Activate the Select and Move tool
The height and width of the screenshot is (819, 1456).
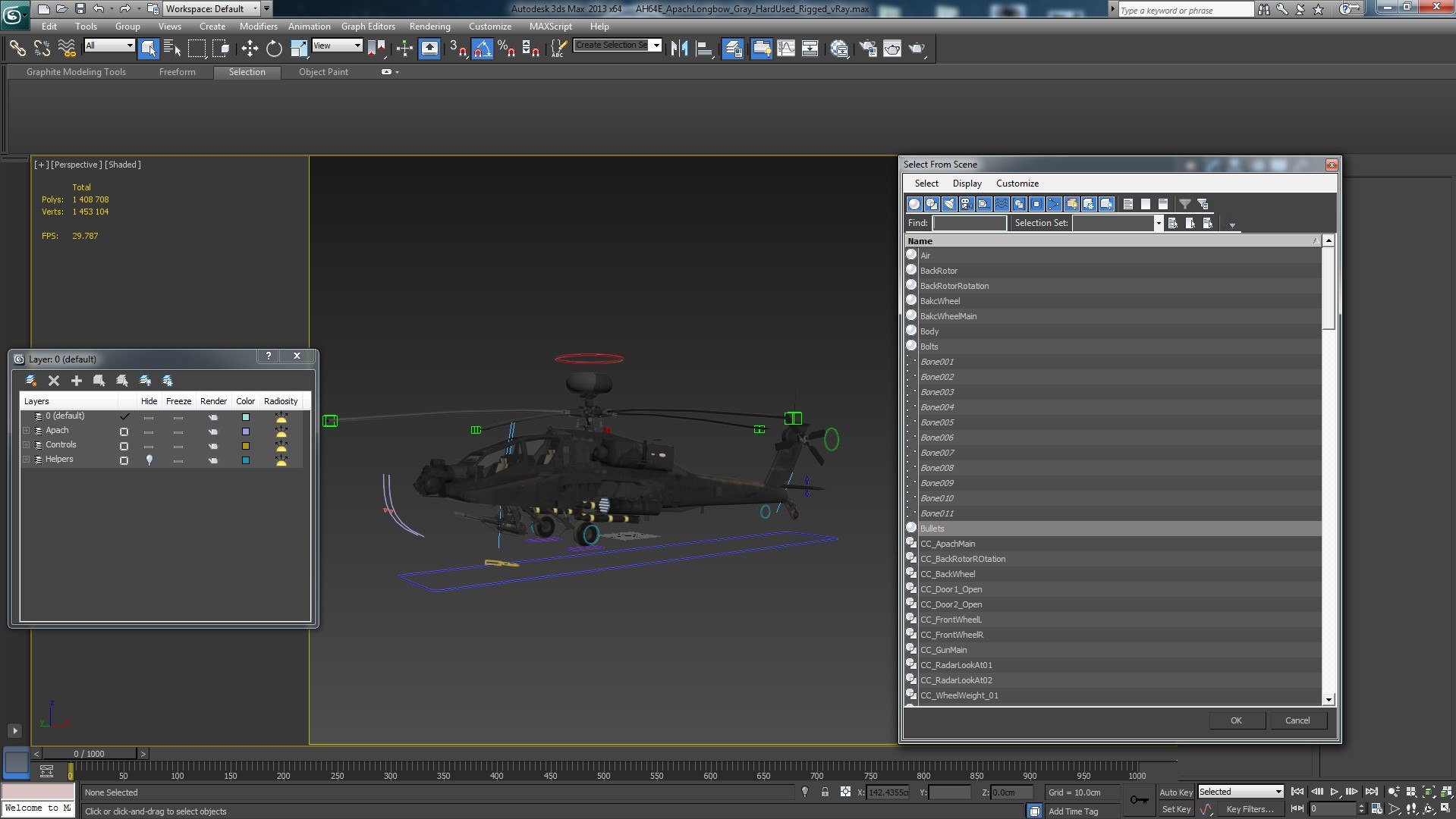[250, 49]
